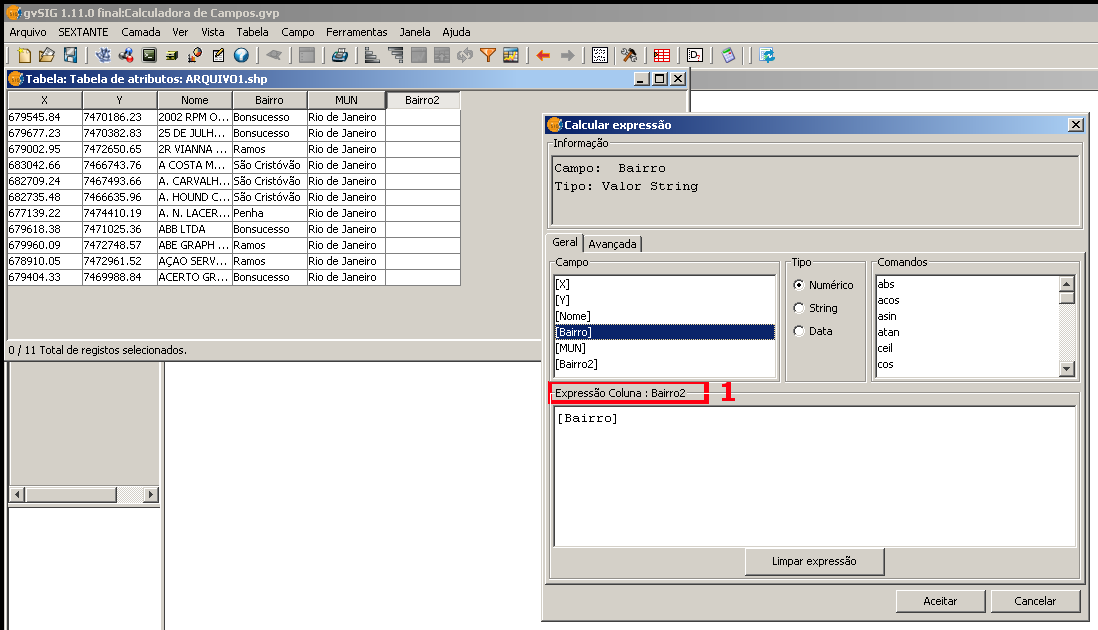Select [MUN] in the Campo list
This screenshot has height=630, width=1098.
(570, 348)
